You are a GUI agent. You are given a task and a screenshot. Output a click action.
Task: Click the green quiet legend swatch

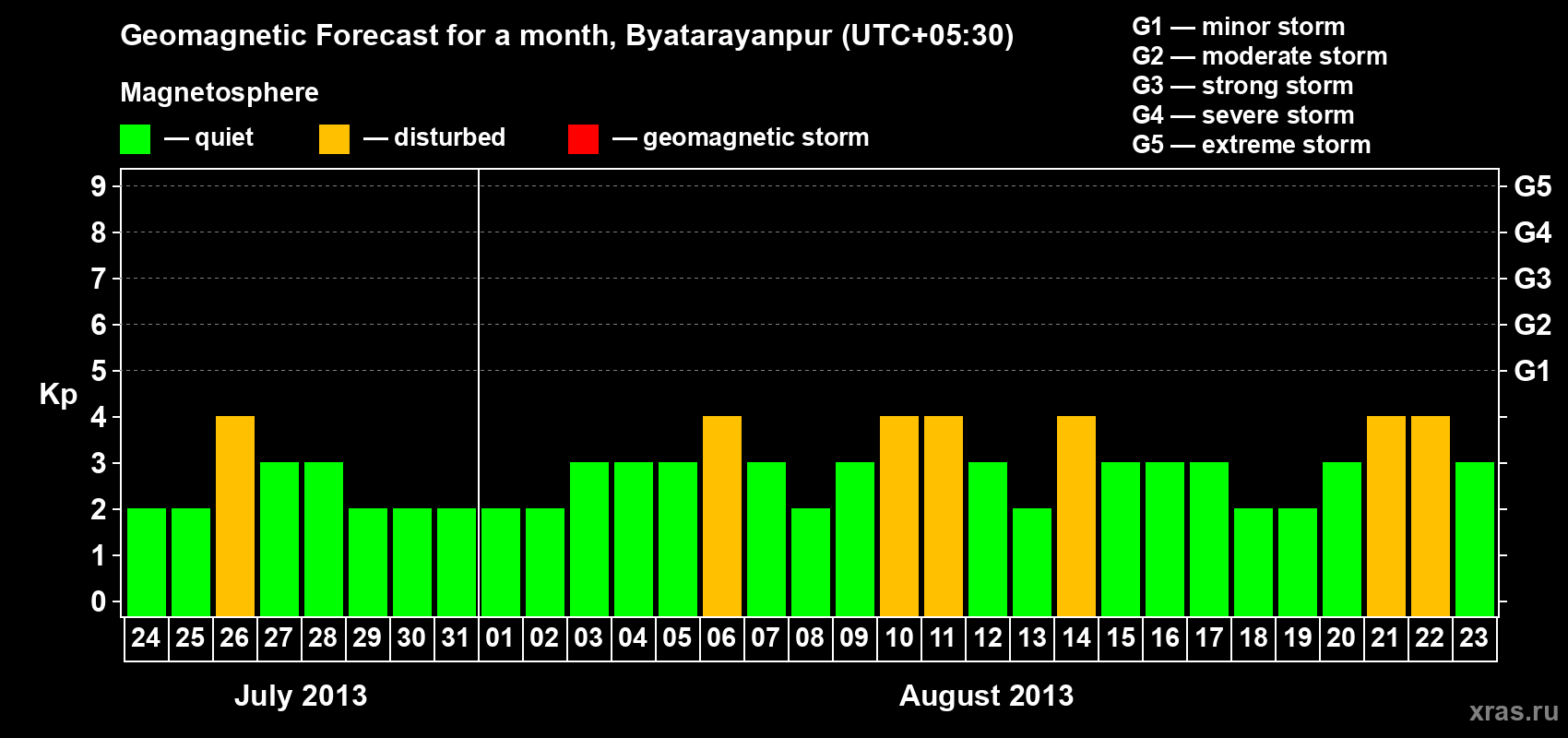pos(135,139)
